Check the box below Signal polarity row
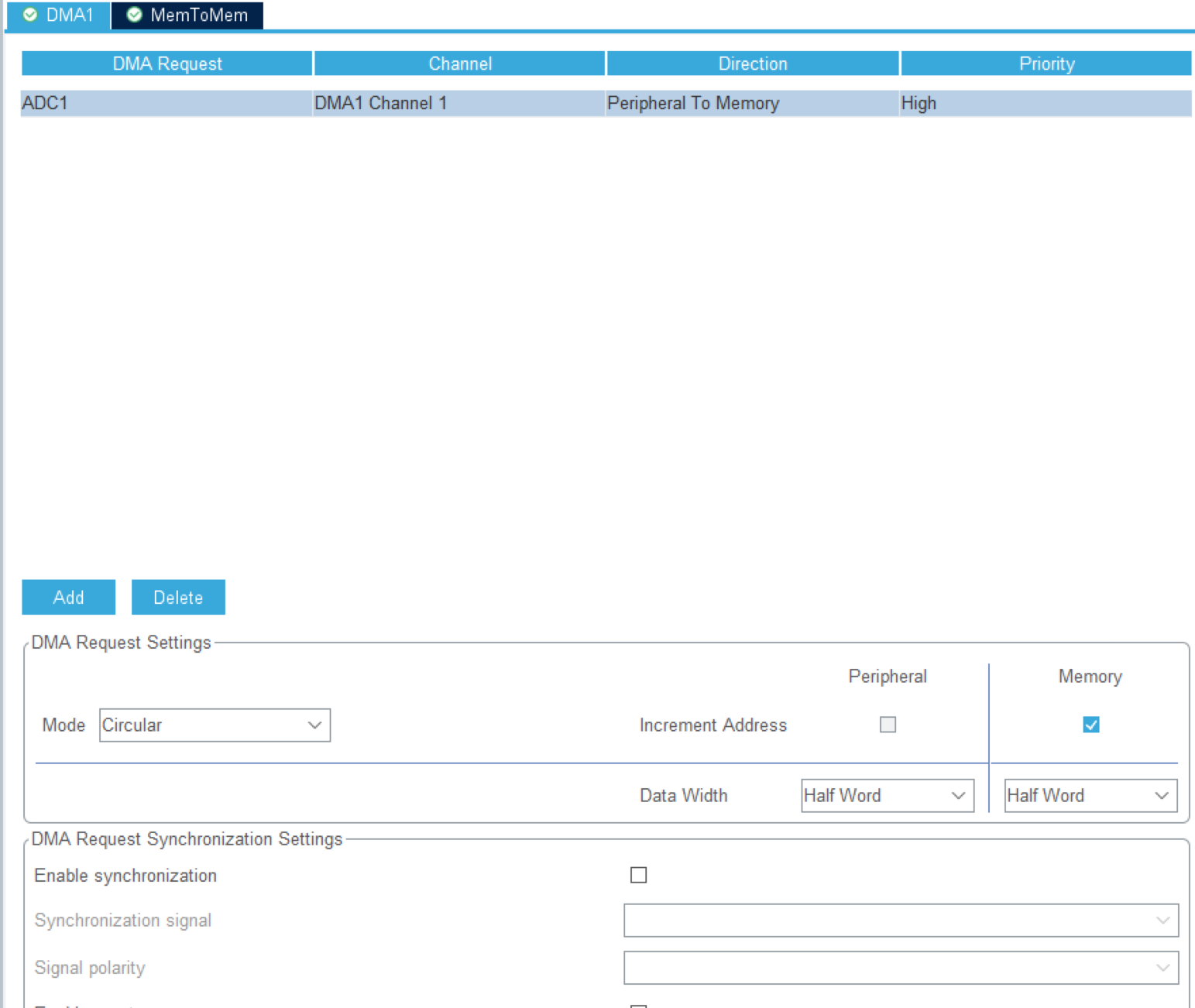Viewport: 1195px width, 1008px height. pos(637,1005)
